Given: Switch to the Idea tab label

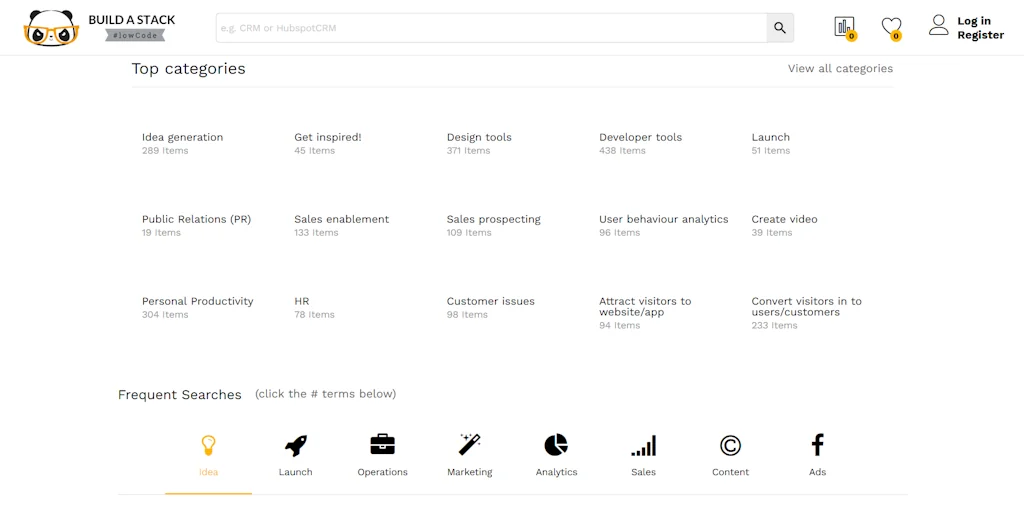Looking at the screenshot, I should [x=208, y=472].
